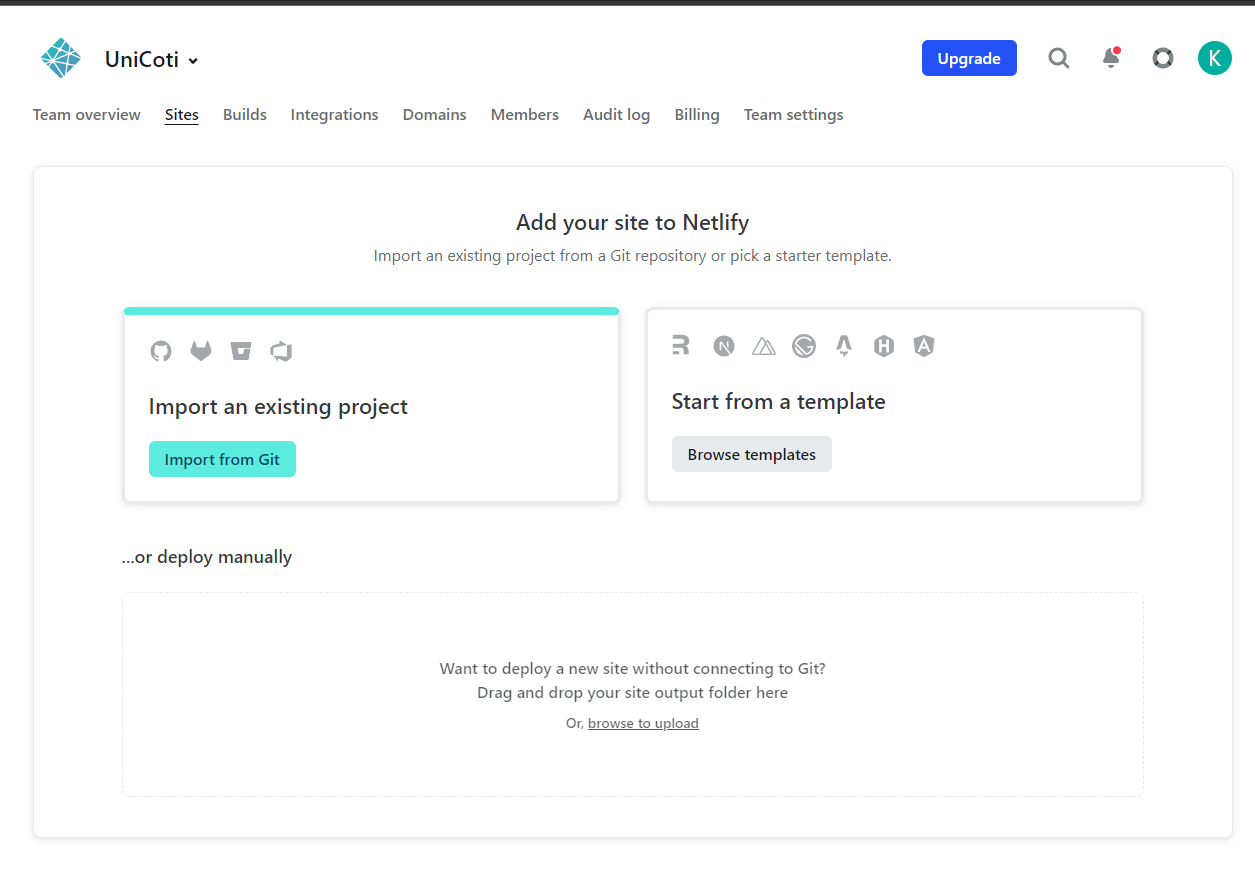Click 'Start from a template' heading
The height and width of the screenshot is (872, 1255).
(x=779, y=401)
